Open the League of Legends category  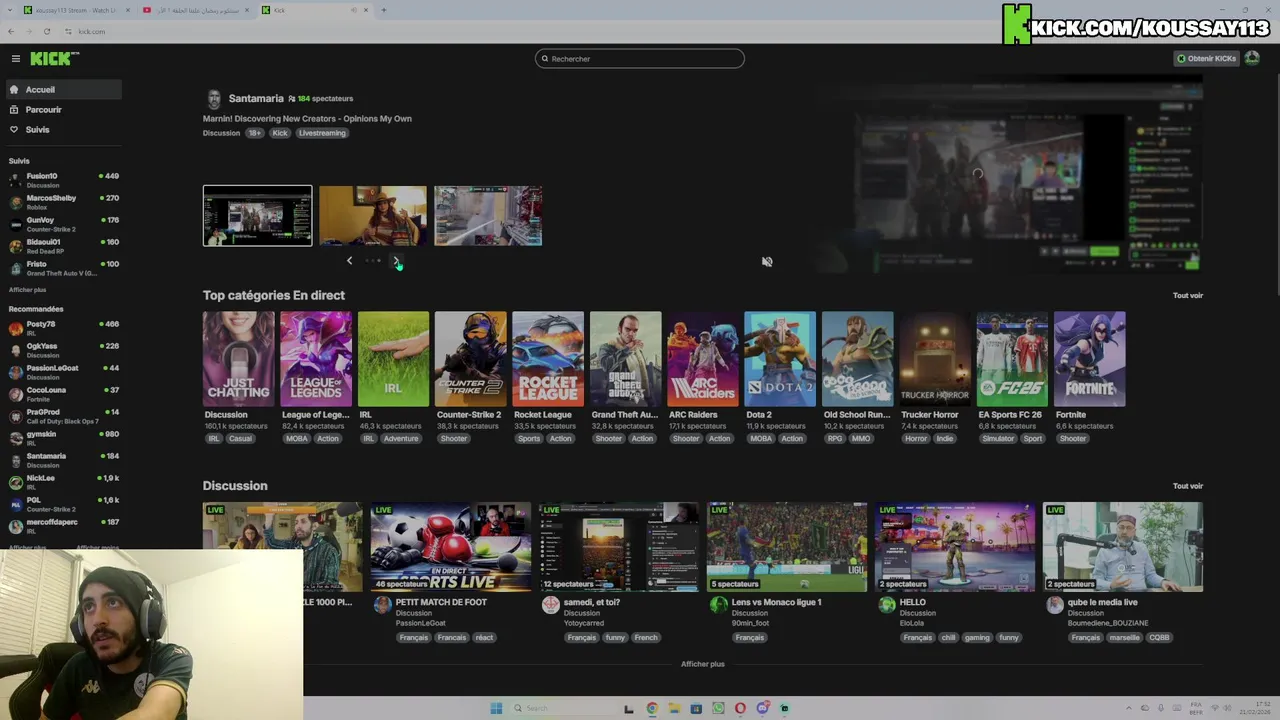316,359
